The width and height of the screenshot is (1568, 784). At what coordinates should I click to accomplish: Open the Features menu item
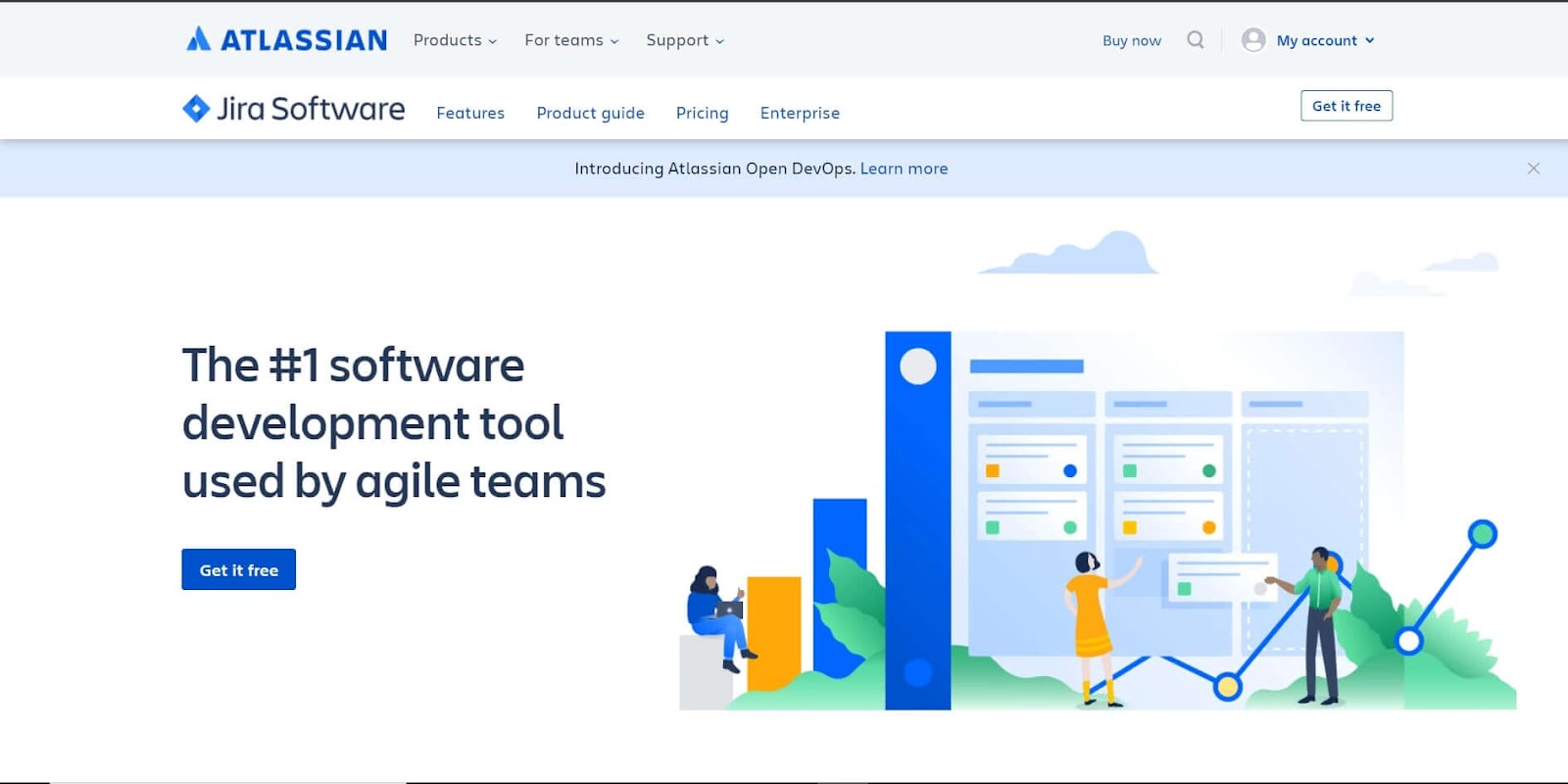pyautogui.click(x=470, y=113)
